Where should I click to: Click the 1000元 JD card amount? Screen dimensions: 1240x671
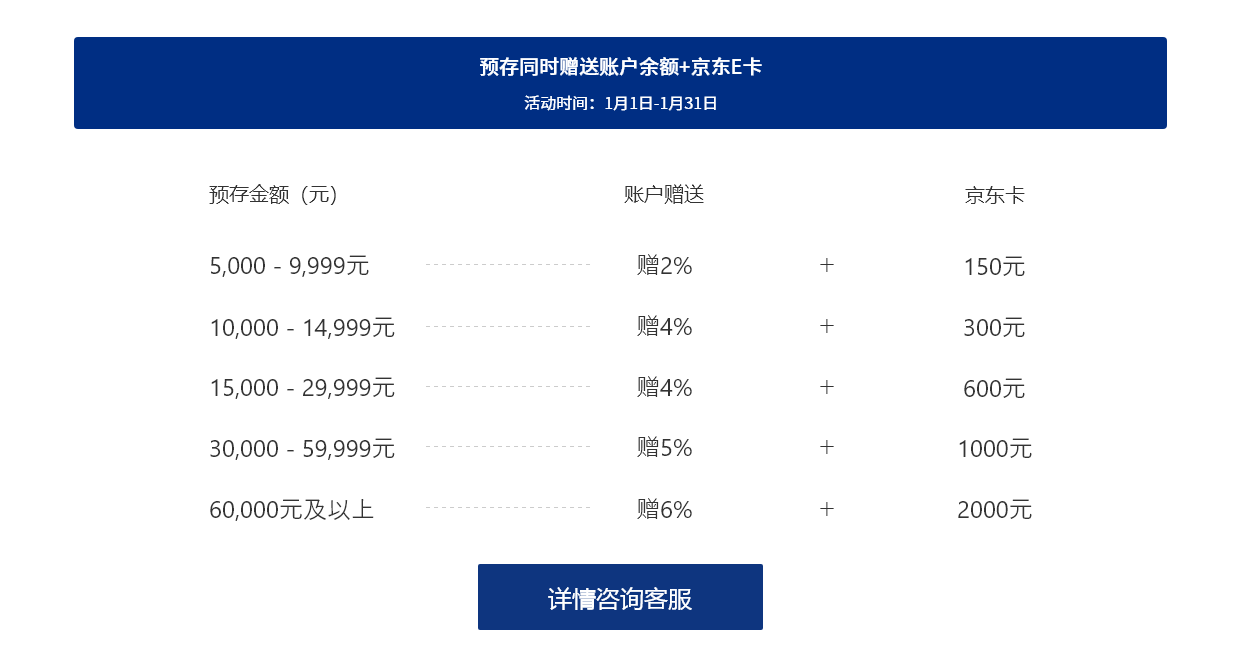pos(994,449)
